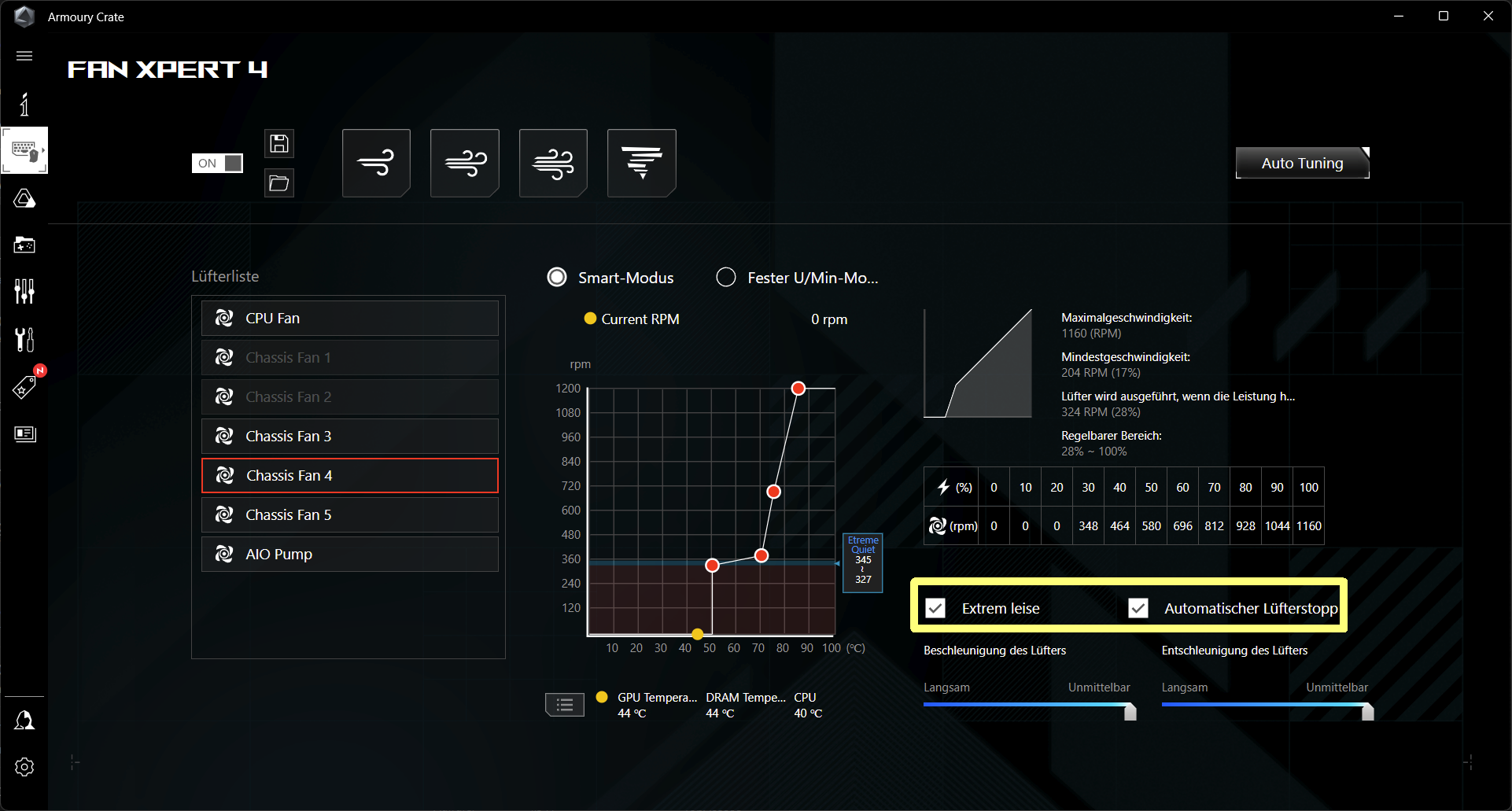Screen dimensions: 1512x811
Task: Click the save profile floppy disk icon
Action: 279,143
